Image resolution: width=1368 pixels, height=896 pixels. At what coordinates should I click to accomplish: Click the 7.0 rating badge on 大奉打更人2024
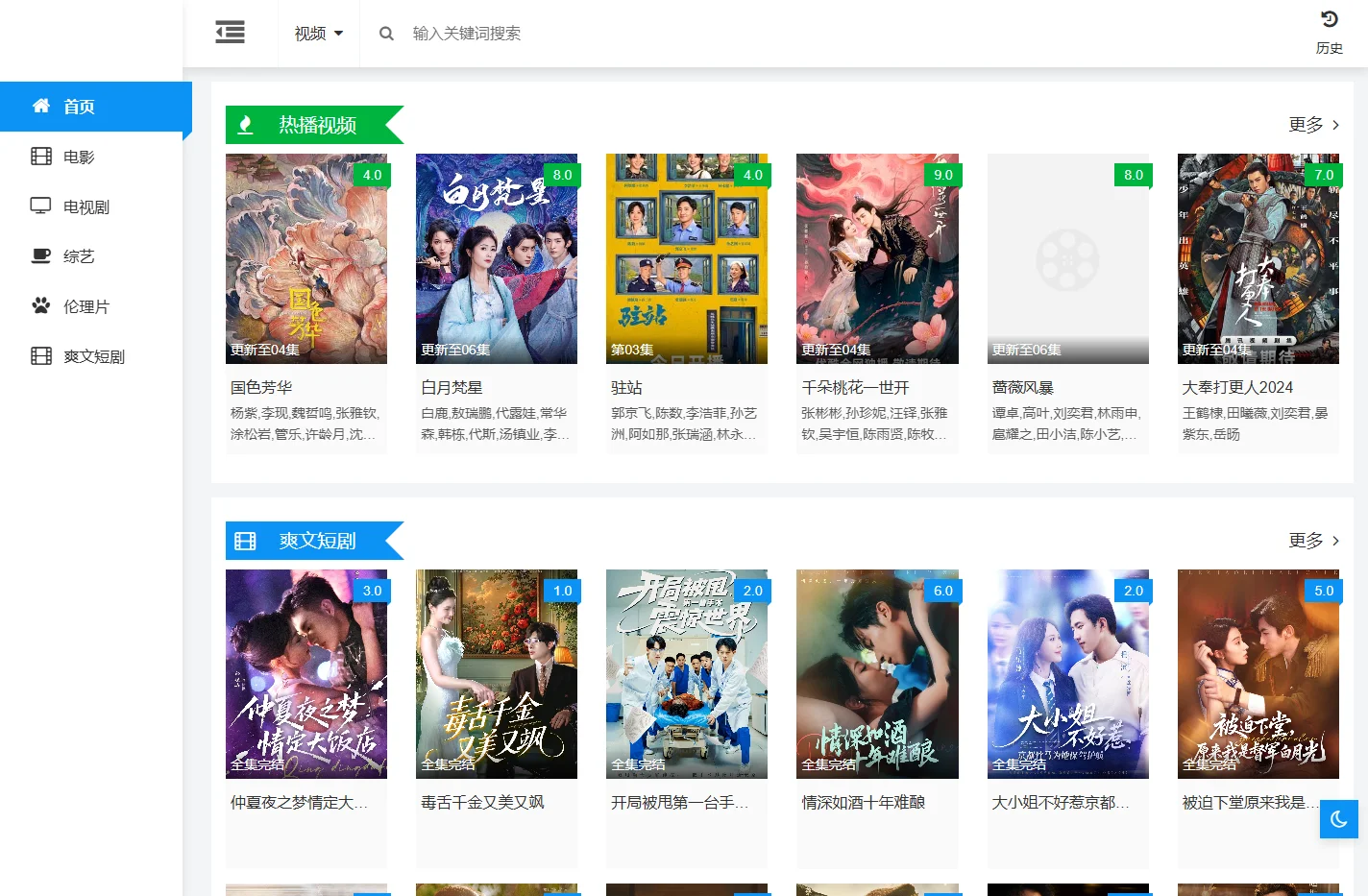coord(1324,175)
